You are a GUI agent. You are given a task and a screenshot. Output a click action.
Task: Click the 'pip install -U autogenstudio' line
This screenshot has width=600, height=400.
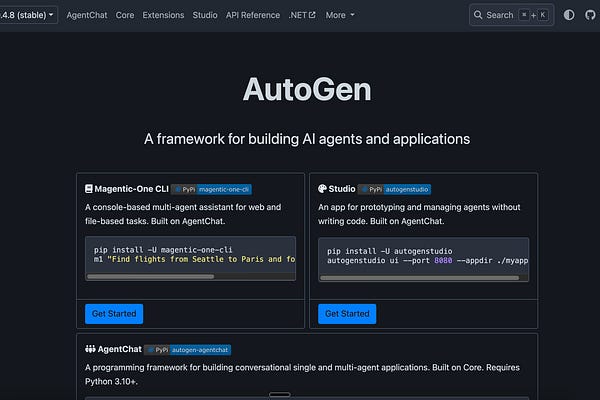tap(390, 251)
